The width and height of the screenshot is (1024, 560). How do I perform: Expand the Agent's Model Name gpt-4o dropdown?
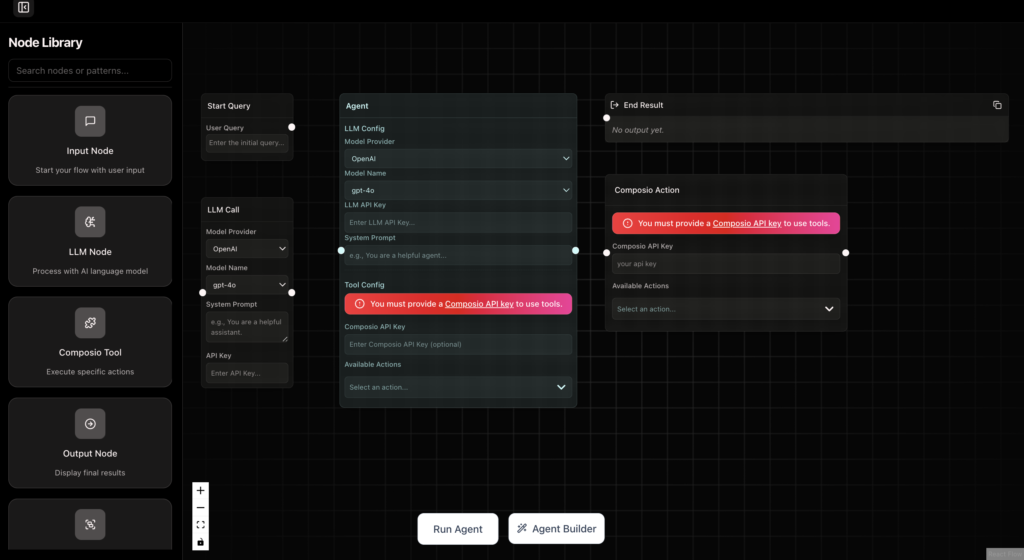tap(458, 191)
